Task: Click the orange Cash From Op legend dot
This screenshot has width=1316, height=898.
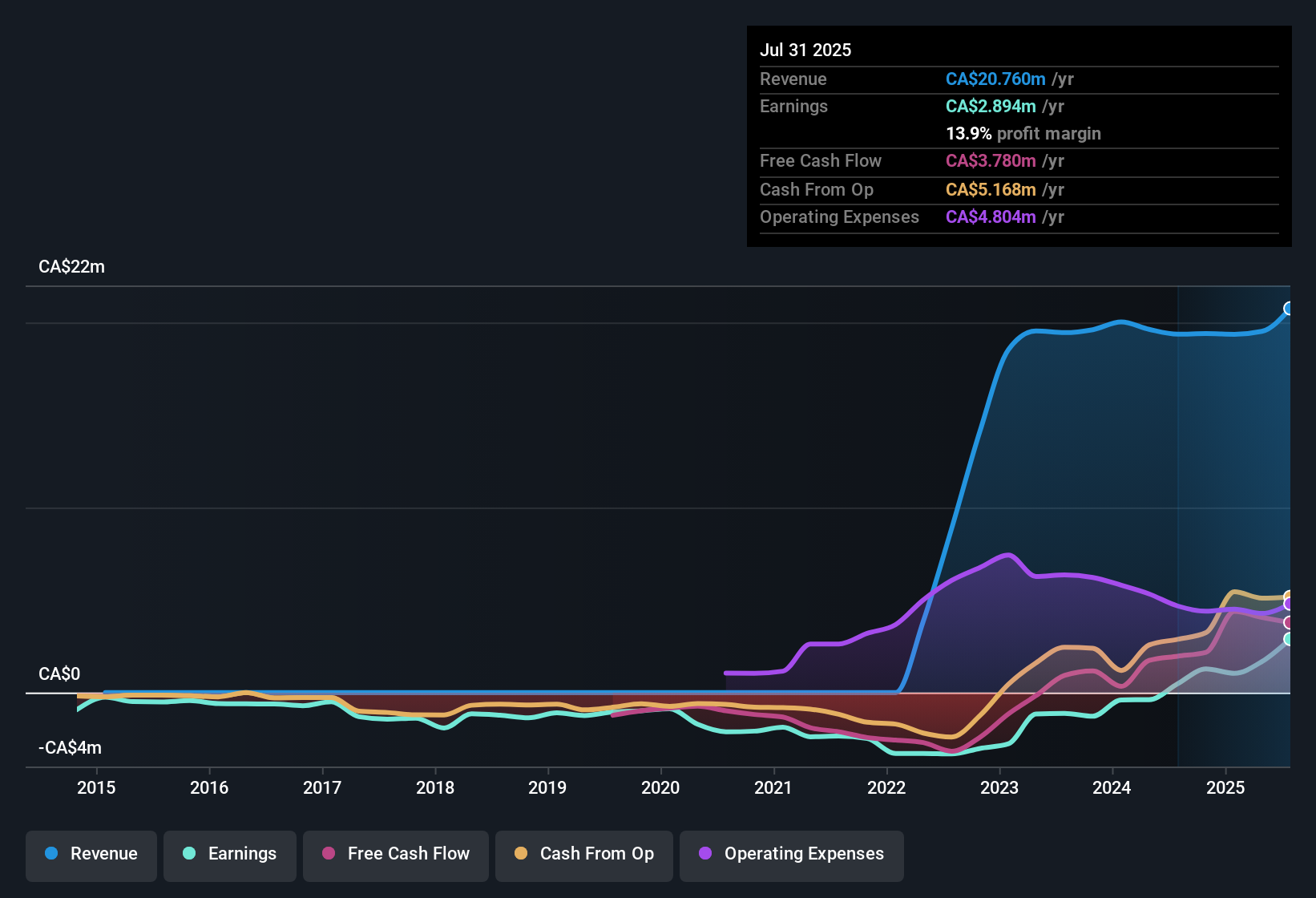Action: (521, 854)
